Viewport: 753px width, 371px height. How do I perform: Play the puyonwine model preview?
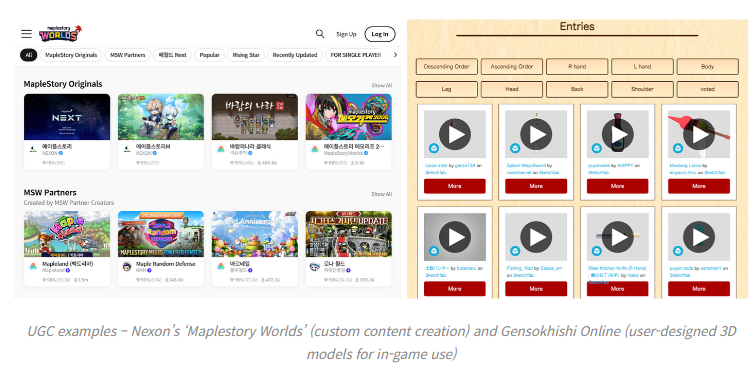click(x=618, y=134)
